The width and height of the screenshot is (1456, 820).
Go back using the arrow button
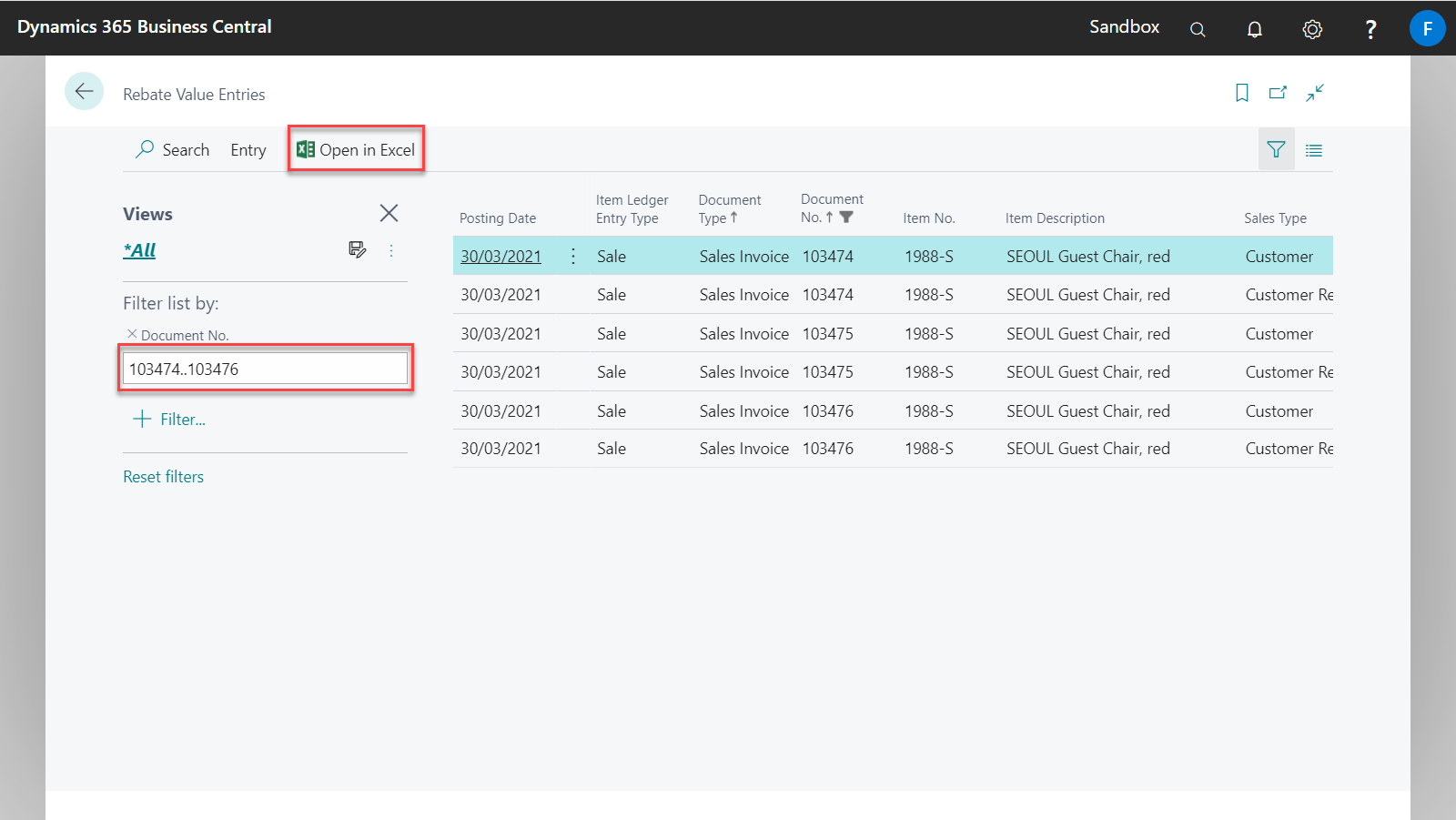(x=84, y=91)
